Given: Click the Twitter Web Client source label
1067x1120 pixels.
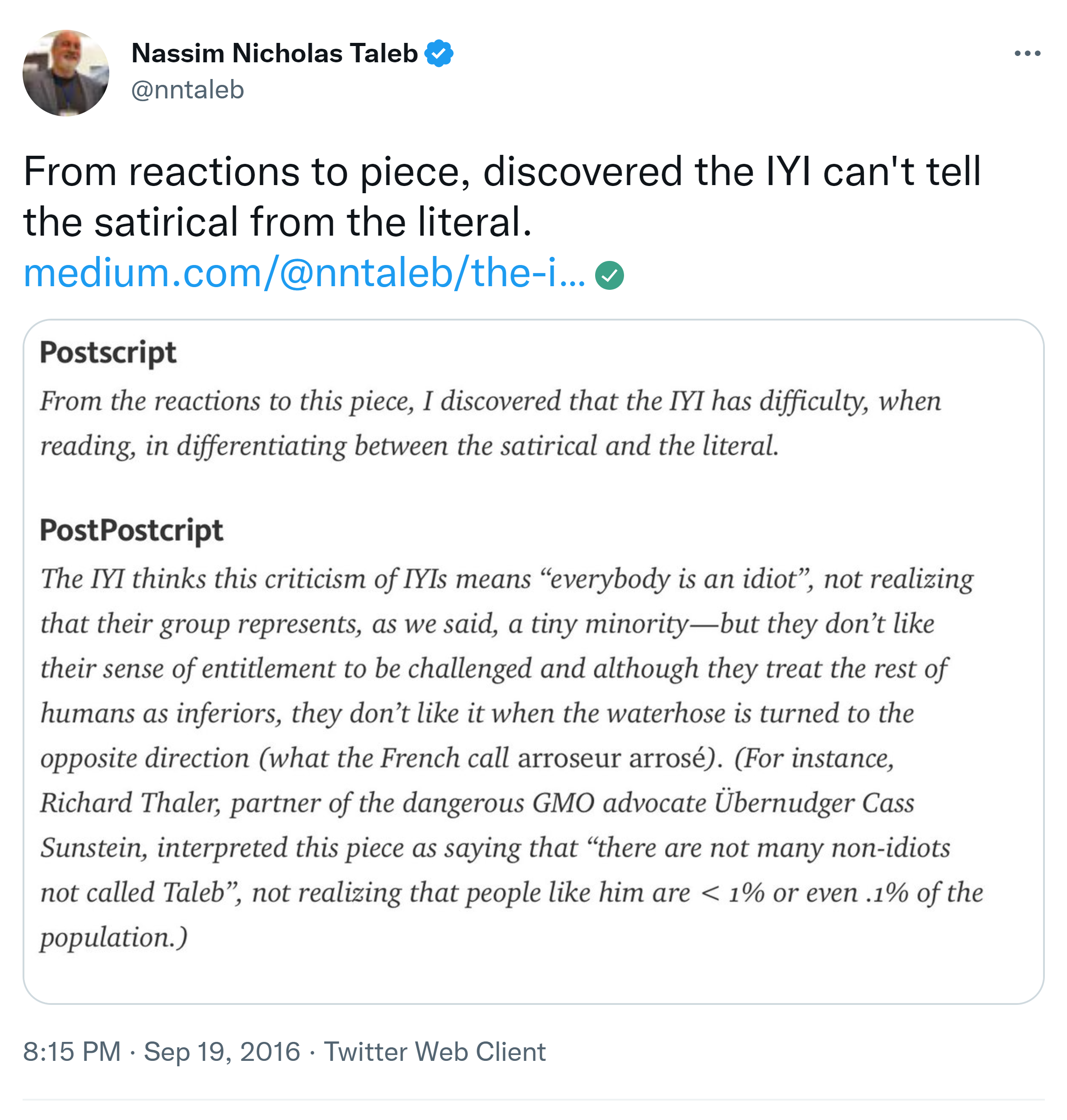Looking at the screenshot, I should [x=434, y=1051].
